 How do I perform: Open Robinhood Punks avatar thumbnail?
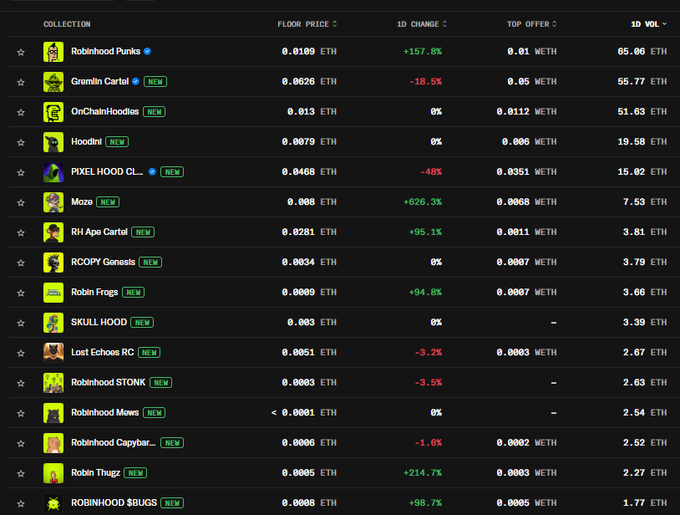point(53,52)
